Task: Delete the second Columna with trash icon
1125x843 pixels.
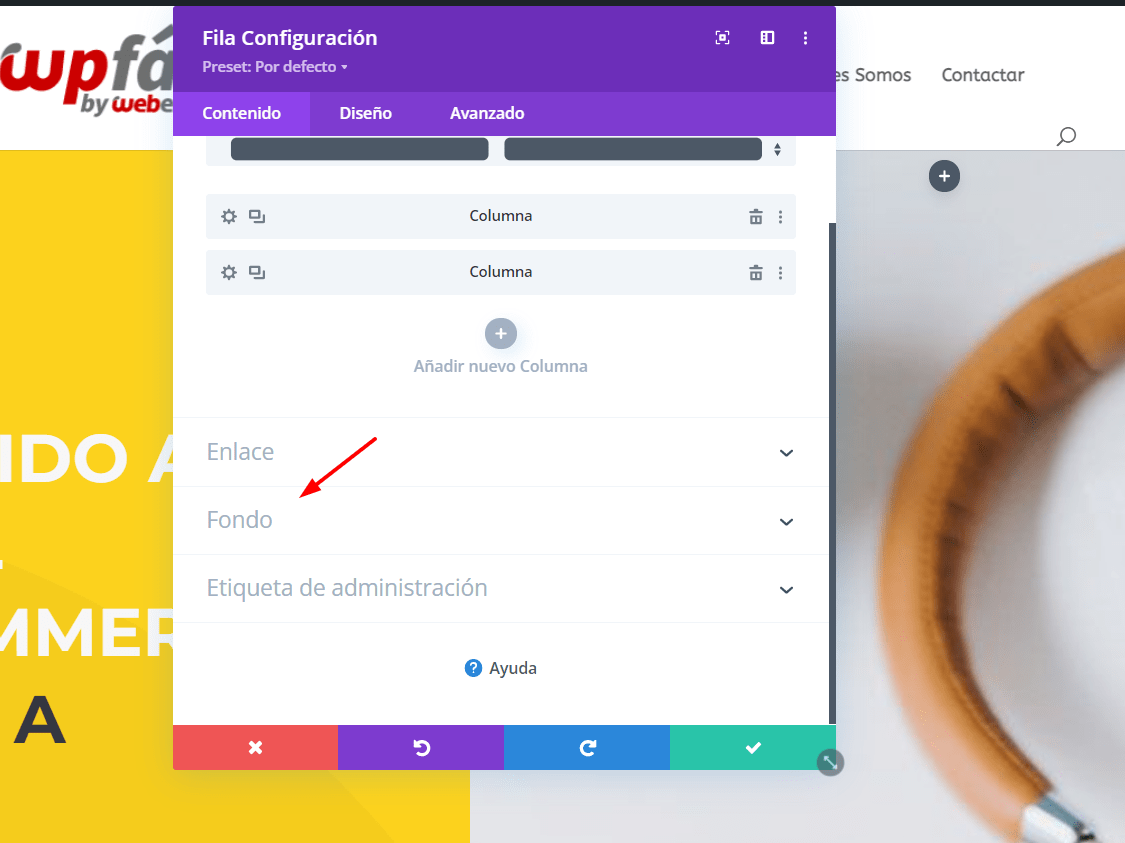Action: pos(756,272)
